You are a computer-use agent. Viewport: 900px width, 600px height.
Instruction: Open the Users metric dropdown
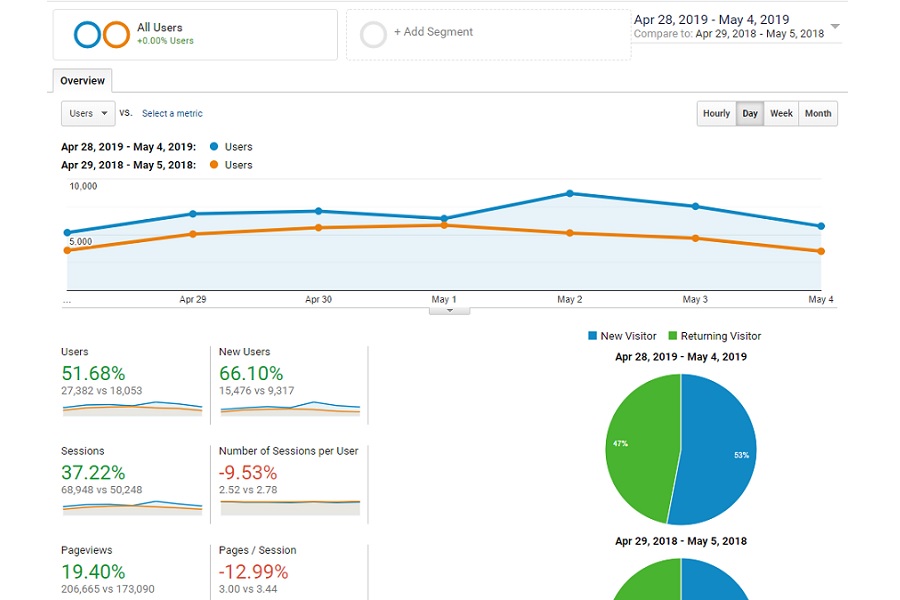[x=88, y=114]
